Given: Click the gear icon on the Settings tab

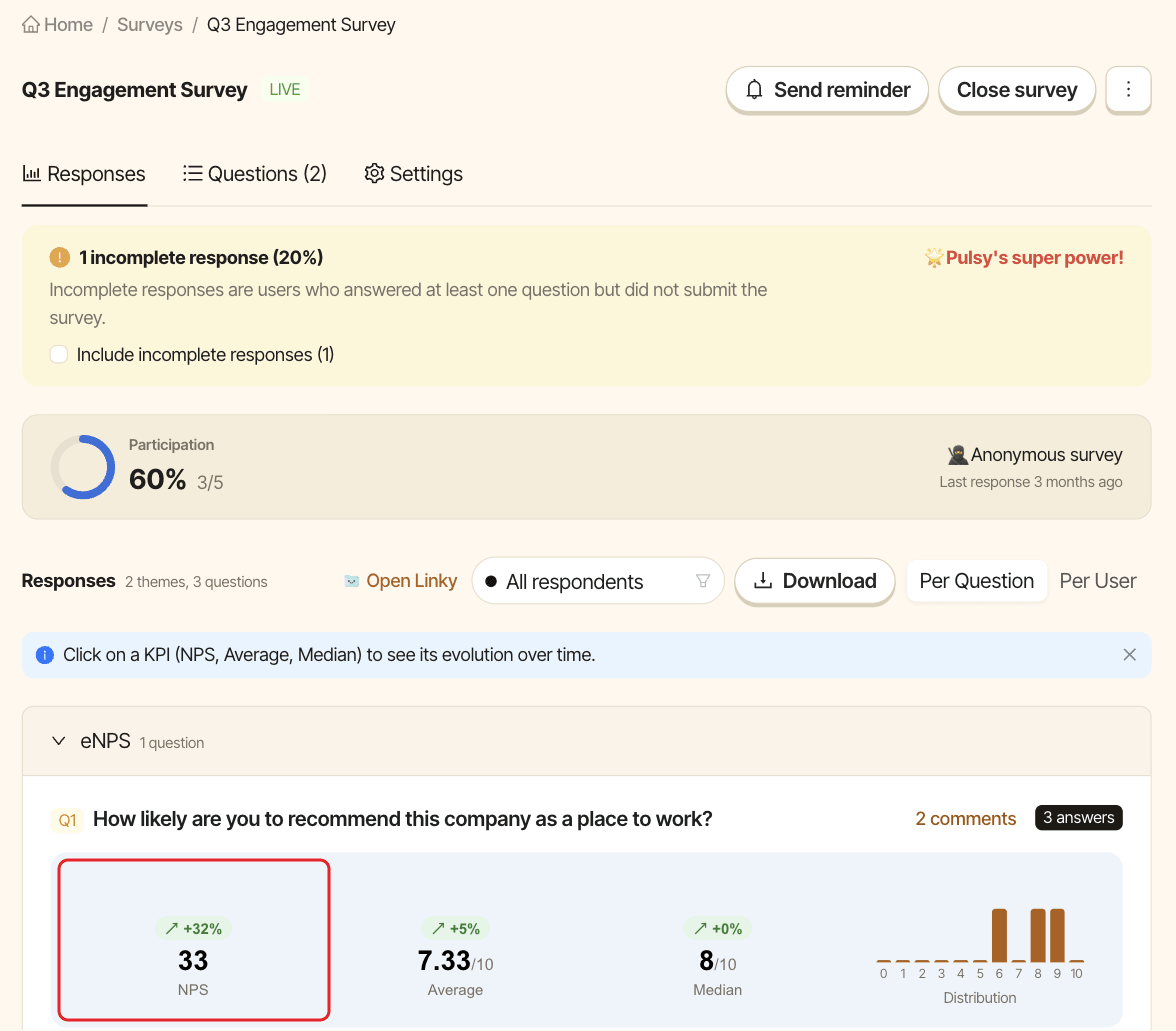Looking at the screenshot, I should pos(374,173).
